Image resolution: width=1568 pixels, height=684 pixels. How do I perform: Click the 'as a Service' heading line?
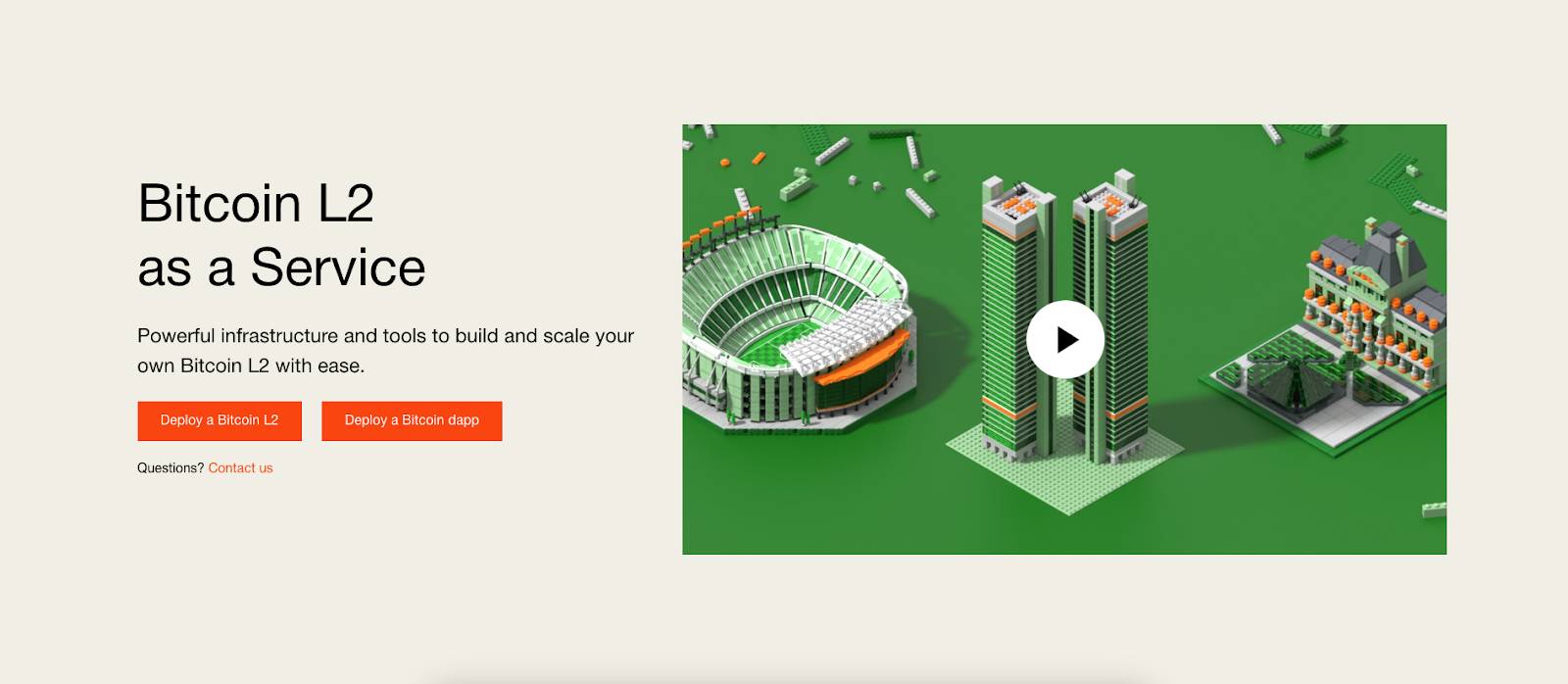click(281, 268)
